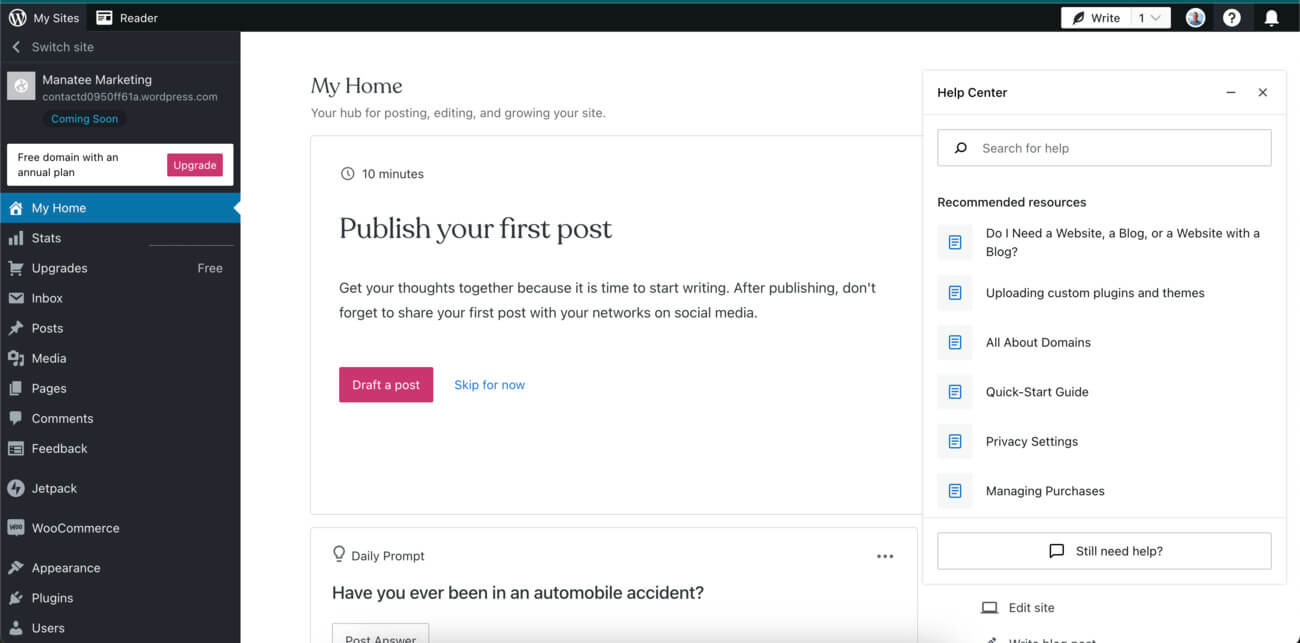
Task: Click the Posts pushpin icon
Action: (16, 328)
